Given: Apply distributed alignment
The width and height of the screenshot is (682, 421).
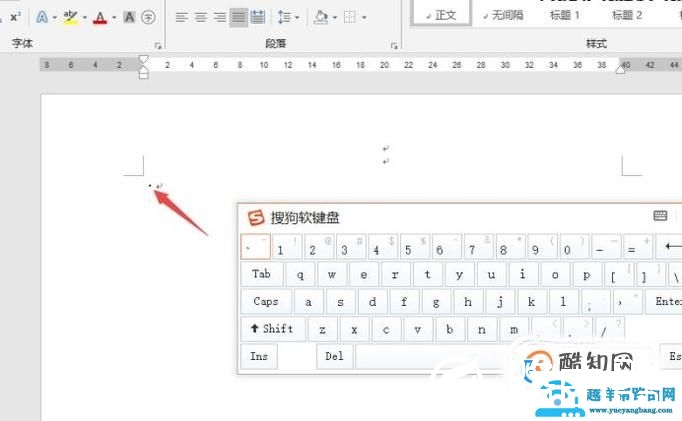Looking at the screenshot, I should pos(258,17).
